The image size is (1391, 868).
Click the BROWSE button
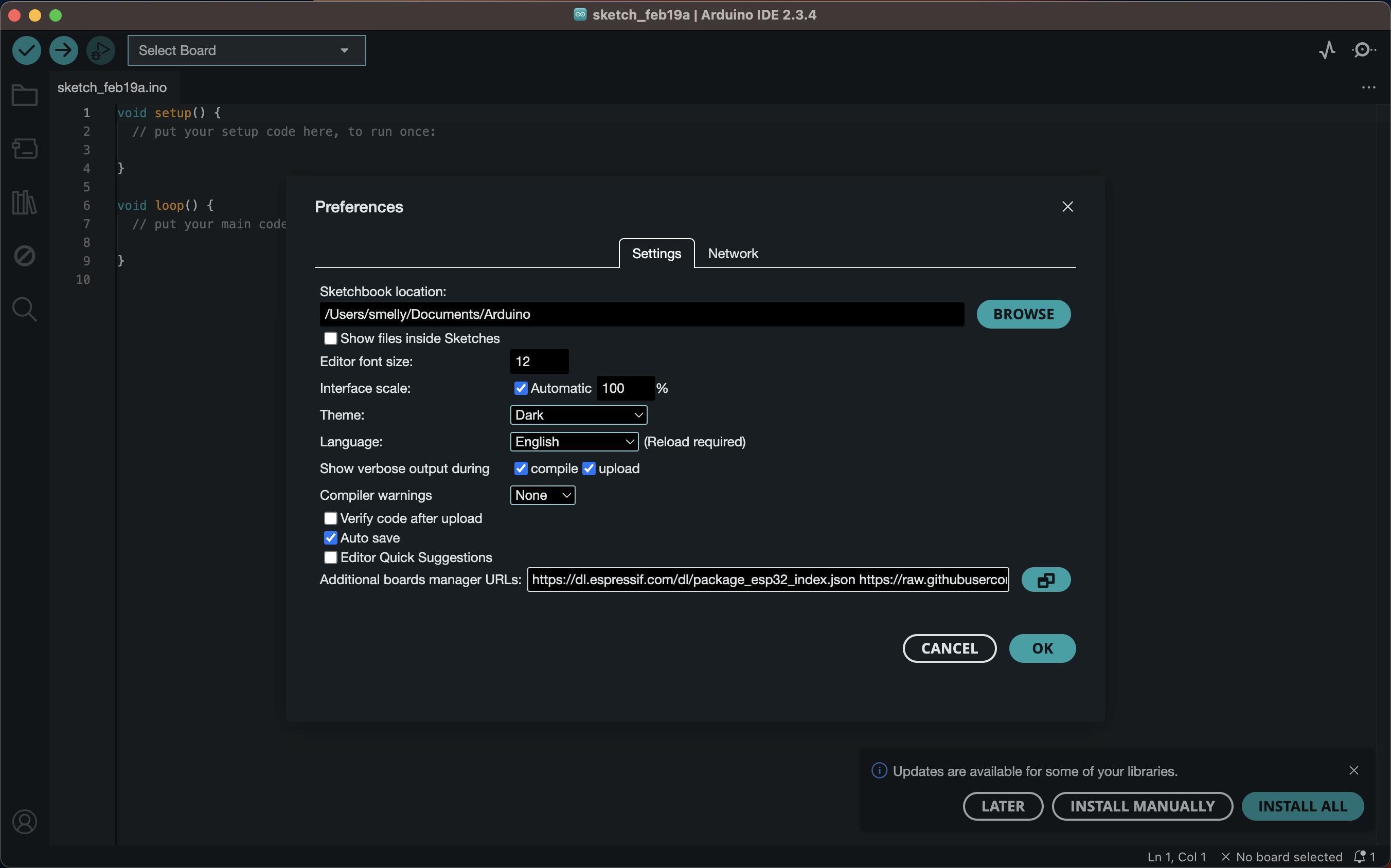1023,315
